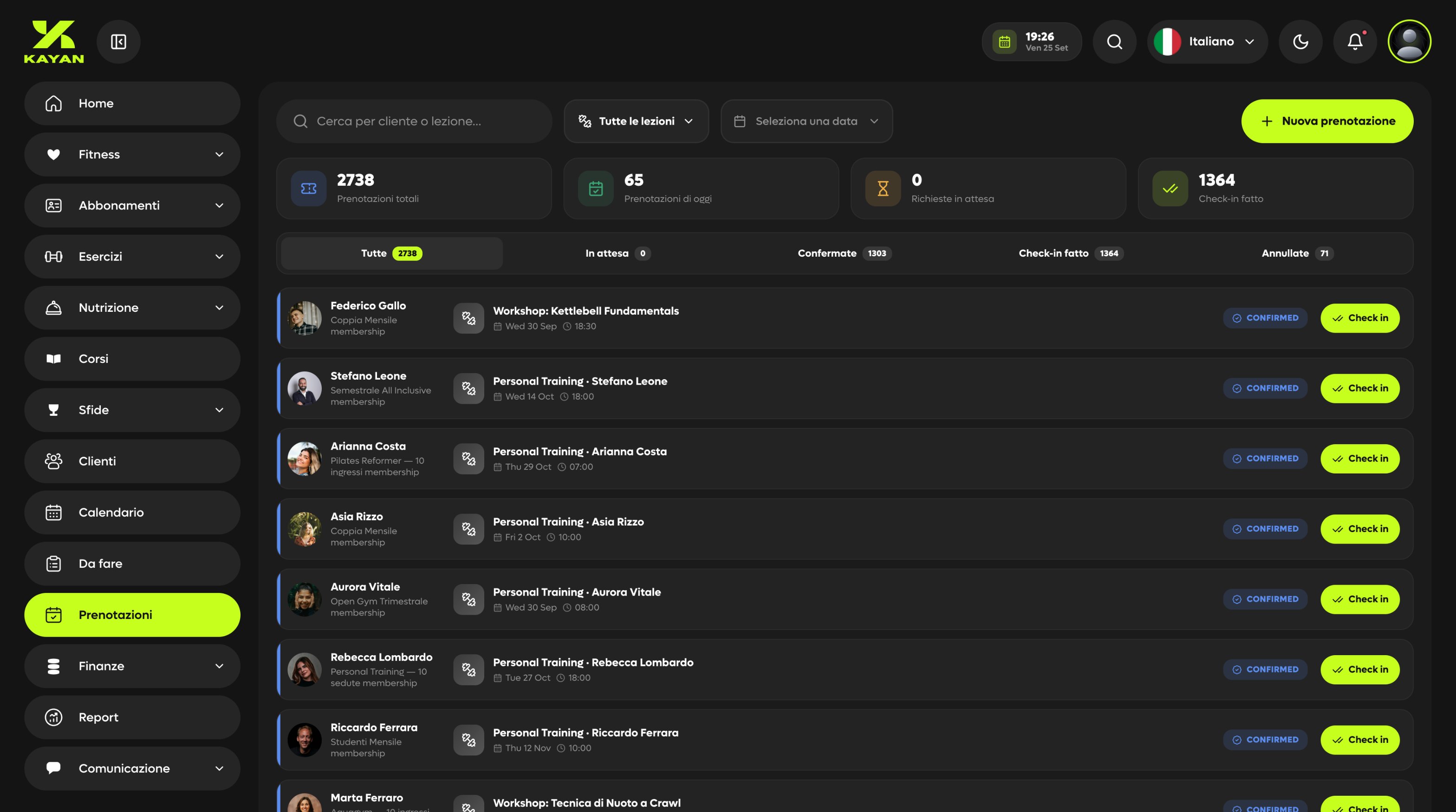
Task: Check in Federico Gallo
Action: 1360,318
